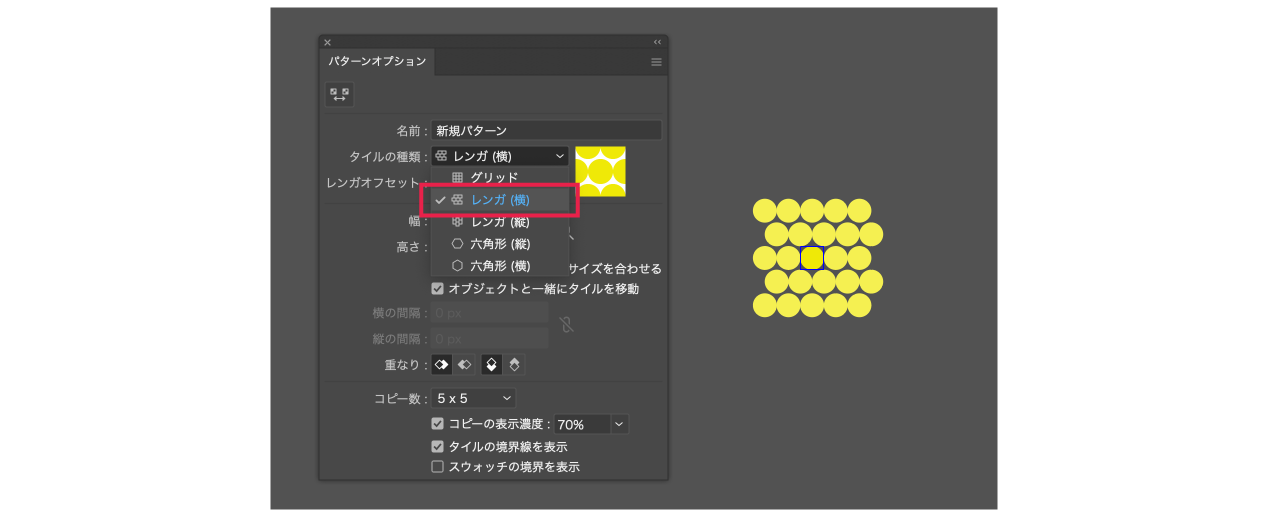Expand the copy opacity 70% dropdown arrow
The width and height of the screenshot is (1268, 515).
pyautogui.click(x=619, y=424)
